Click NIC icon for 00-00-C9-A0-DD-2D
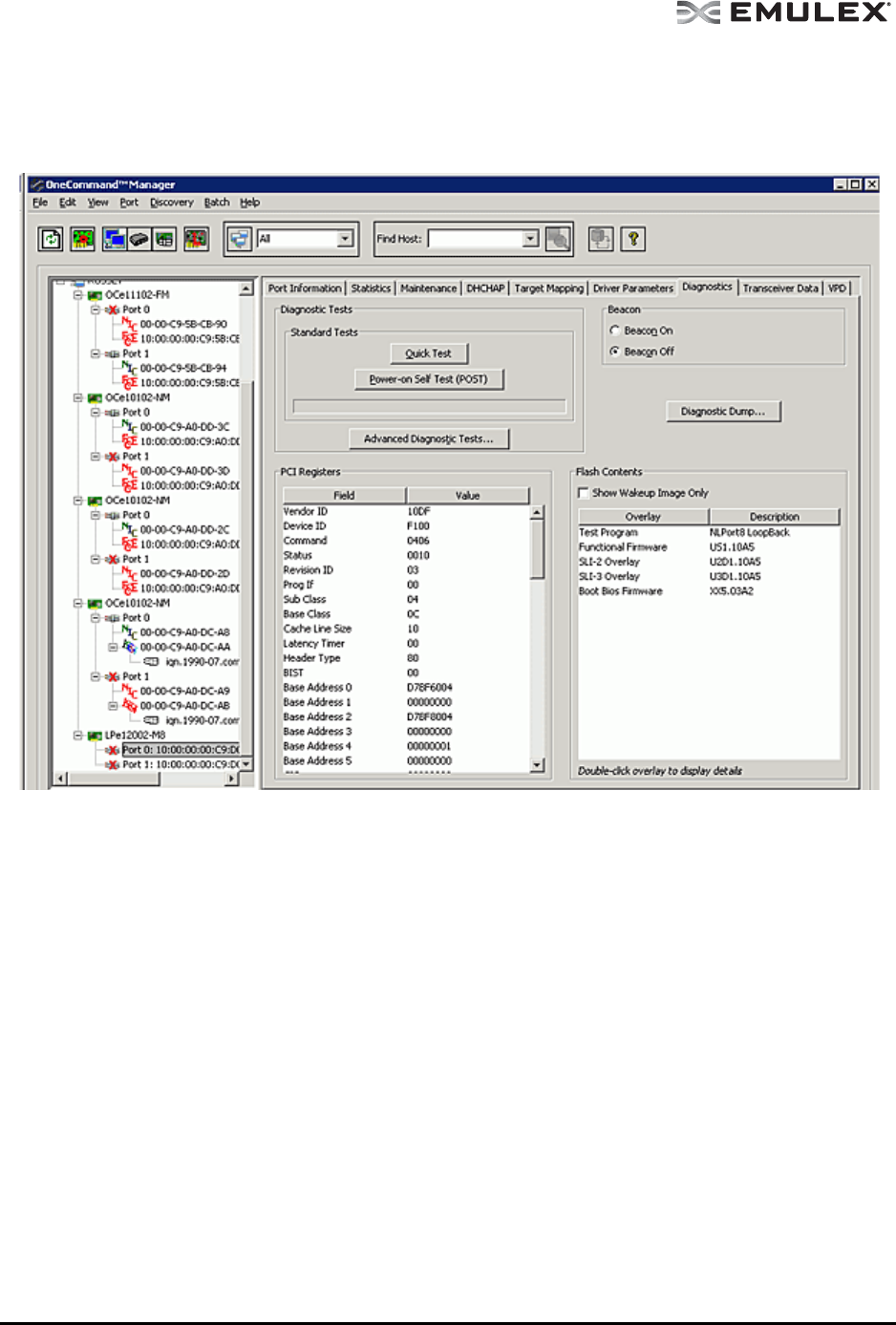Image resolution: width=896 pixels, height=1325 pixels. pyautogui.click(x=129, y=573)
